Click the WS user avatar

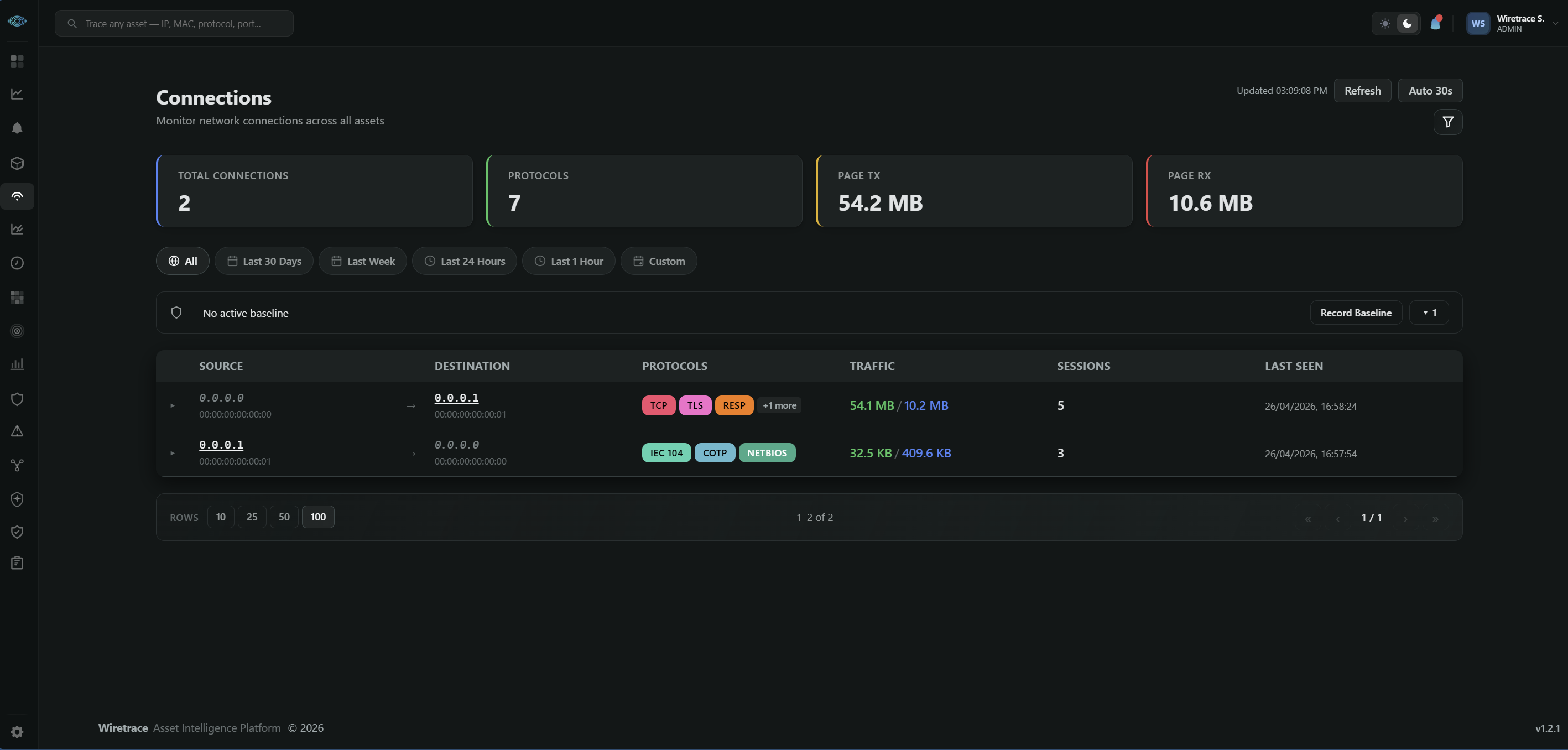click(x=1478, y=23)
